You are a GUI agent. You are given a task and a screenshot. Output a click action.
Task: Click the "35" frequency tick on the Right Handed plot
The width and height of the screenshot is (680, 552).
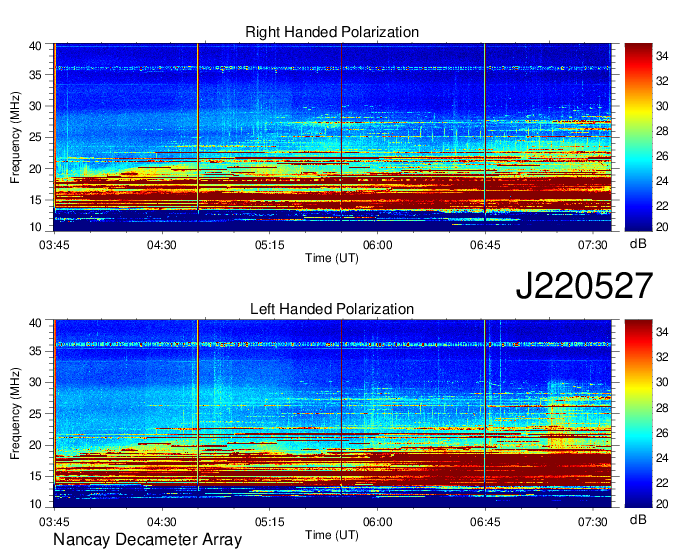tap(35, 75)
